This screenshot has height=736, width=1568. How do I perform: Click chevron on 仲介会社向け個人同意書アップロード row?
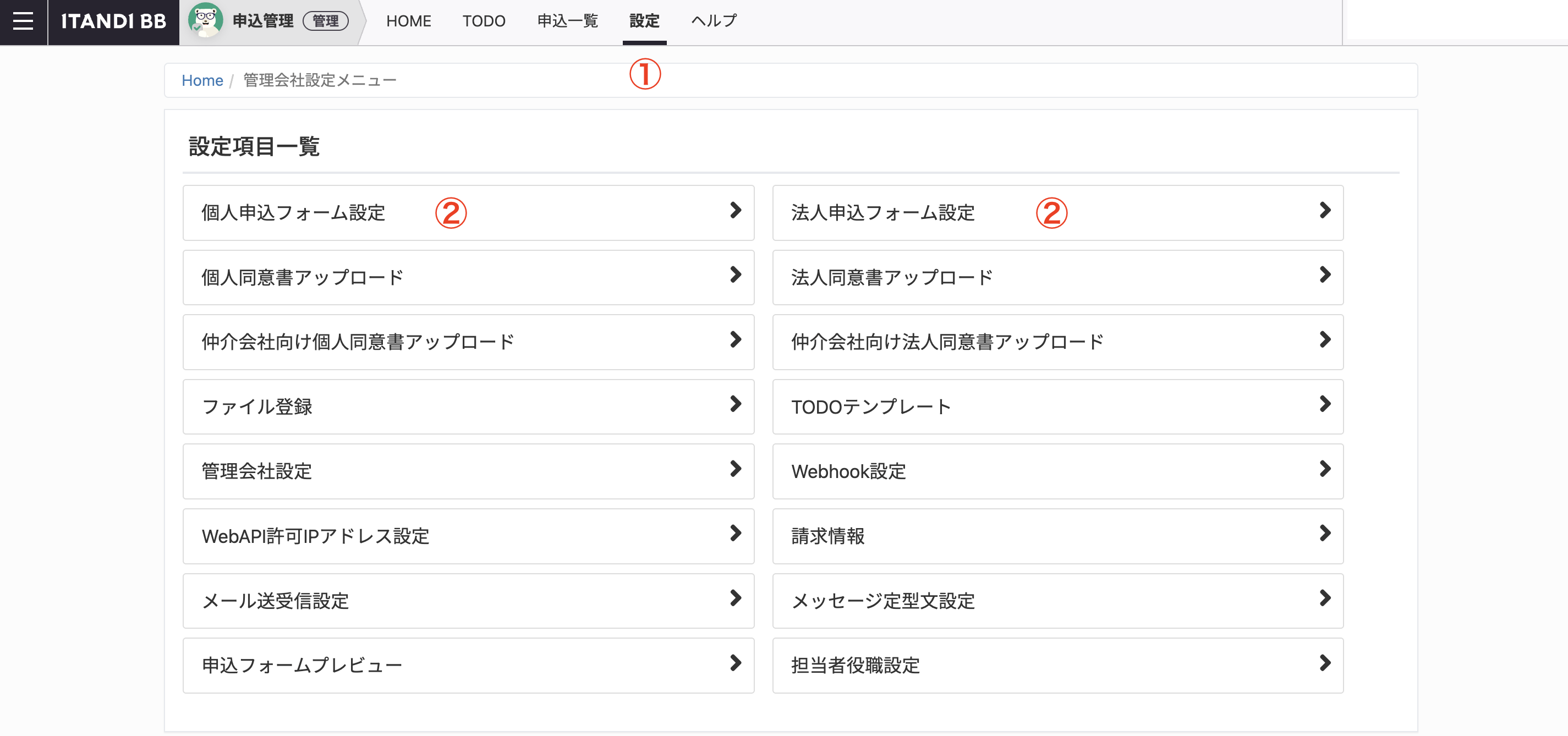click(735, 339)
